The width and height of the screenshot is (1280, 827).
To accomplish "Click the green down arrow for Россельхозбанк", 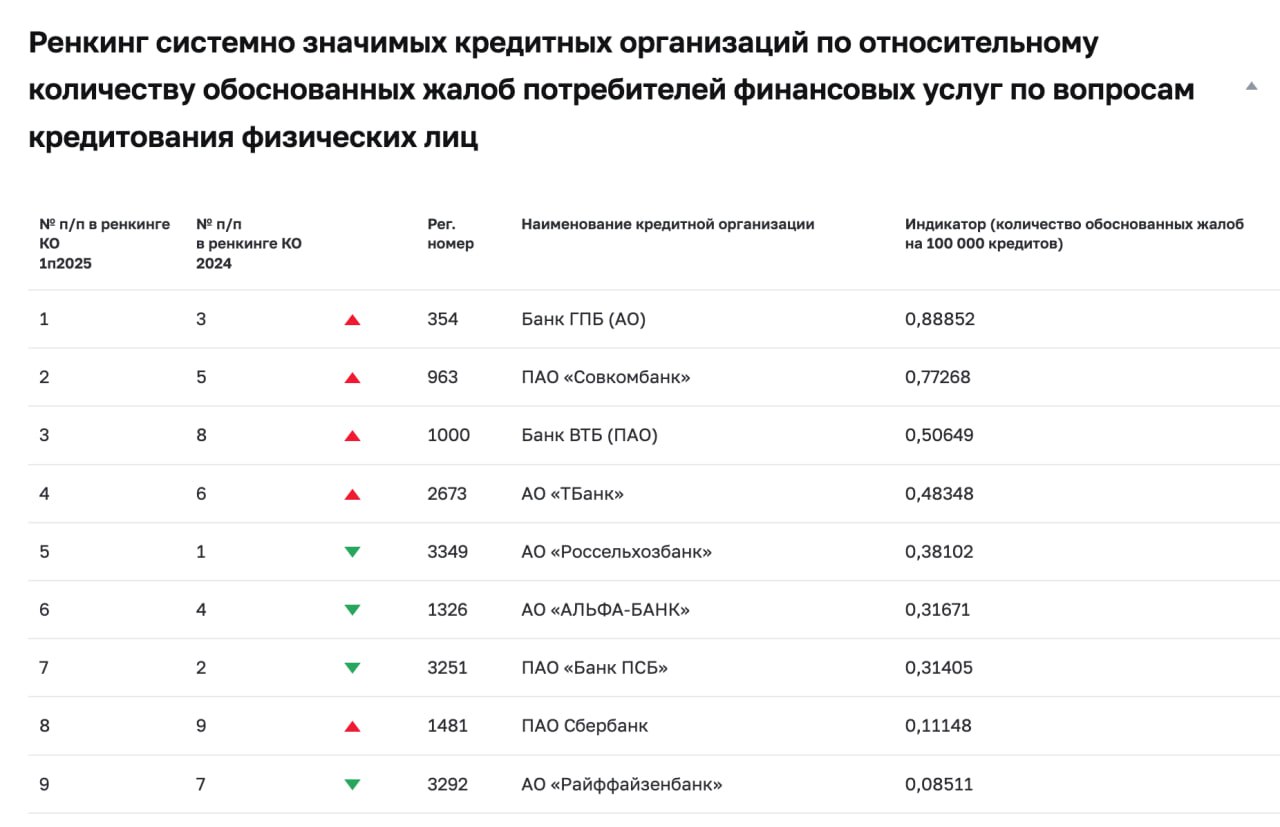I will pos(352,552).
